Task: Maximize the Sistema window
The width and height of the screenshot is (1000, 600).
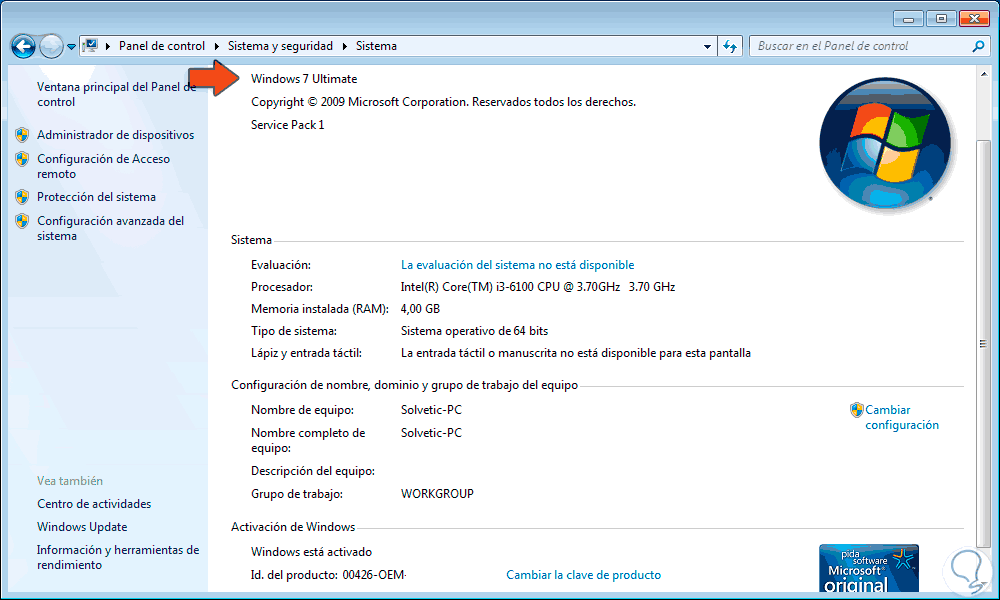Action: (941, 18)
